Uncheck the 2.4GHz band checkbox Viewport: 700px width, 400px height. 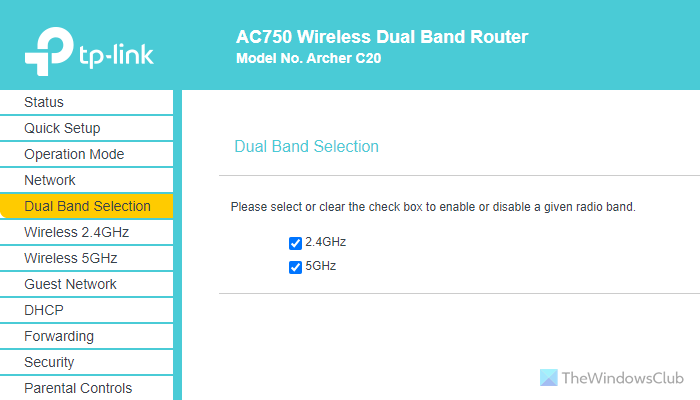[x=295, y=242]
